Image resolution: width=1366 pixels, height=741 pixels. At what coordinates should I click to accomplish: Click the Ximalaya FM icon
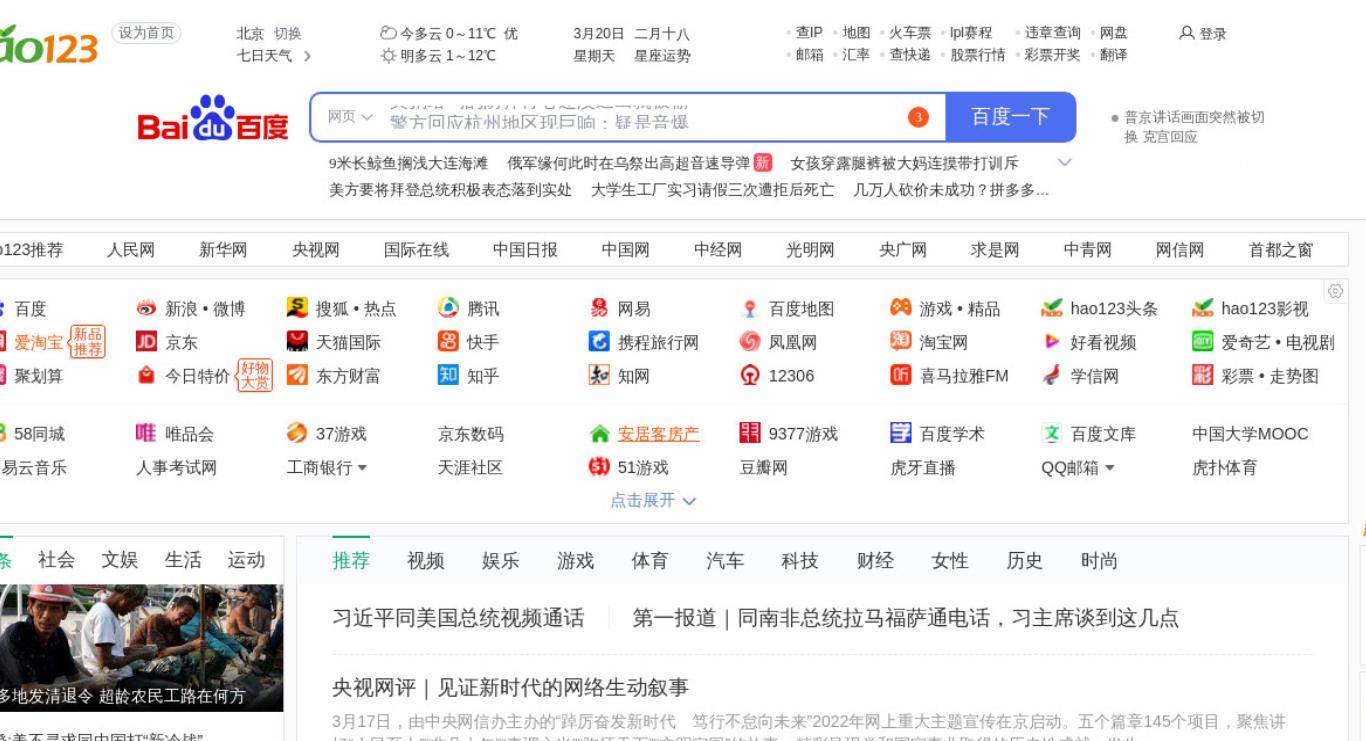pos(901,375)
